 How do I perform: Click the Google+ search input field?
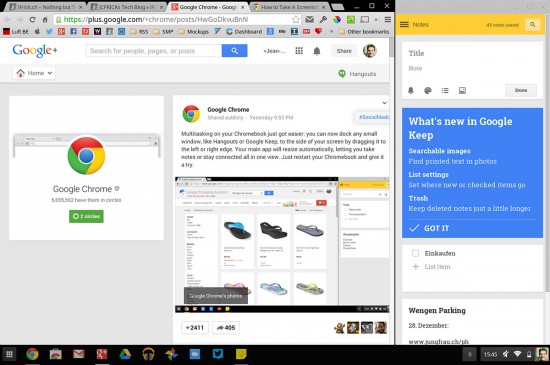154,51
